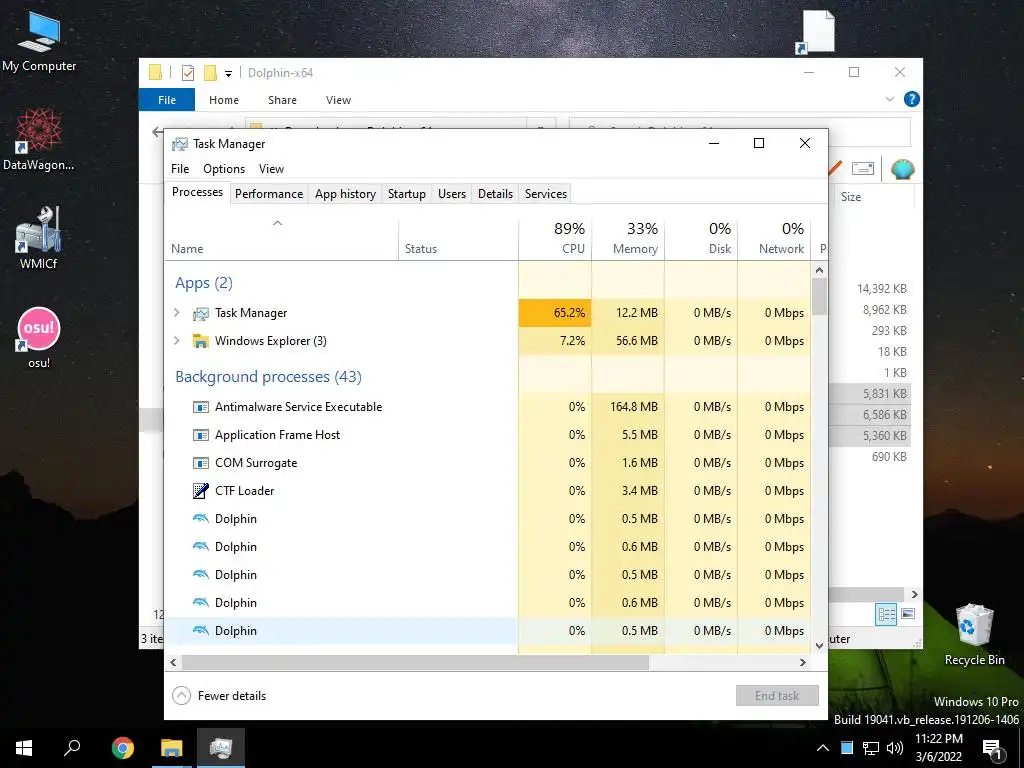This screenshot has height=768, width=1024.
Task: Open DataWagon desktop shortcut
Action: point(39,139)
